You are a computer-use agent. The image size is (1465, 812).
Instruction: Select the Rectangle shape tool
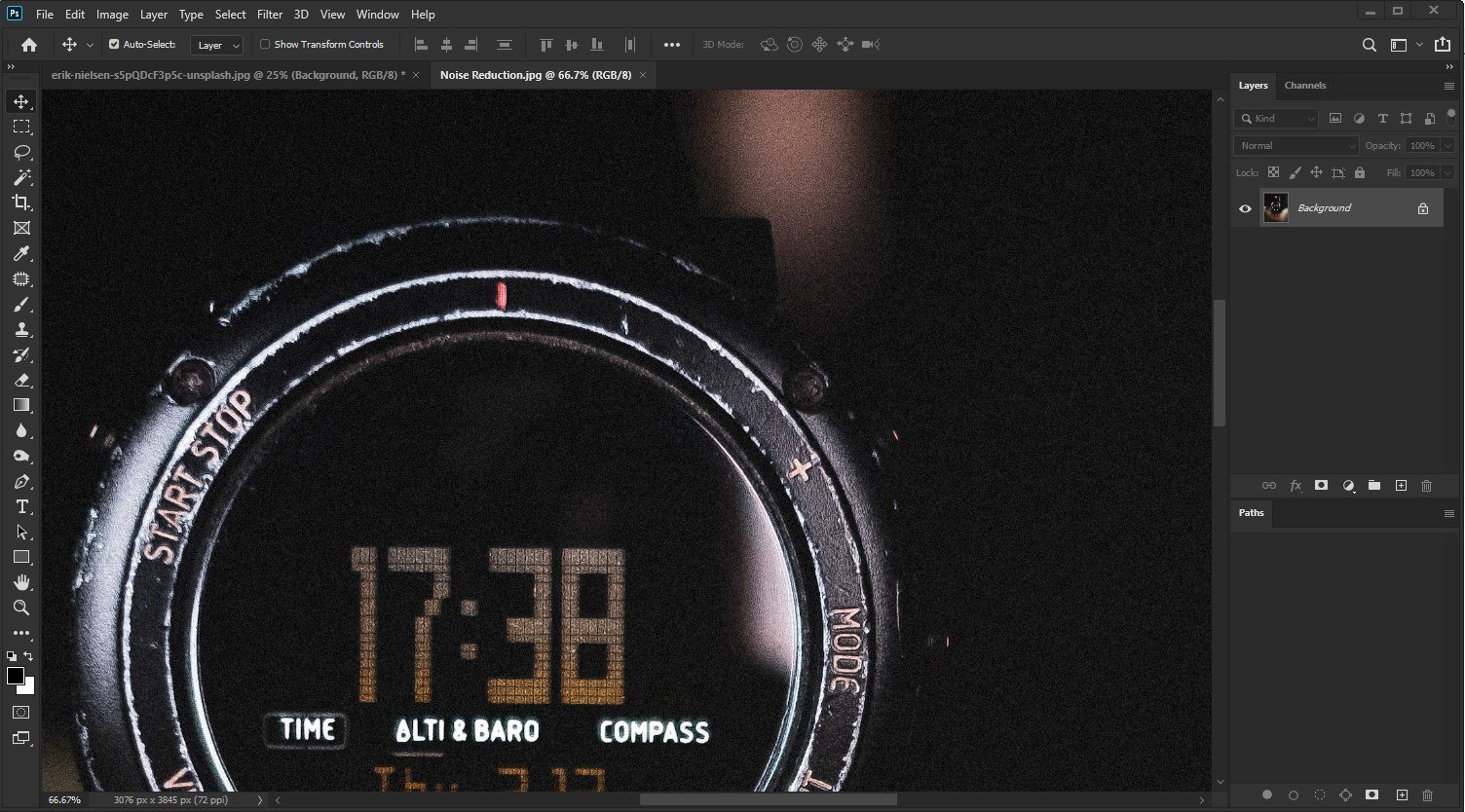21,557
